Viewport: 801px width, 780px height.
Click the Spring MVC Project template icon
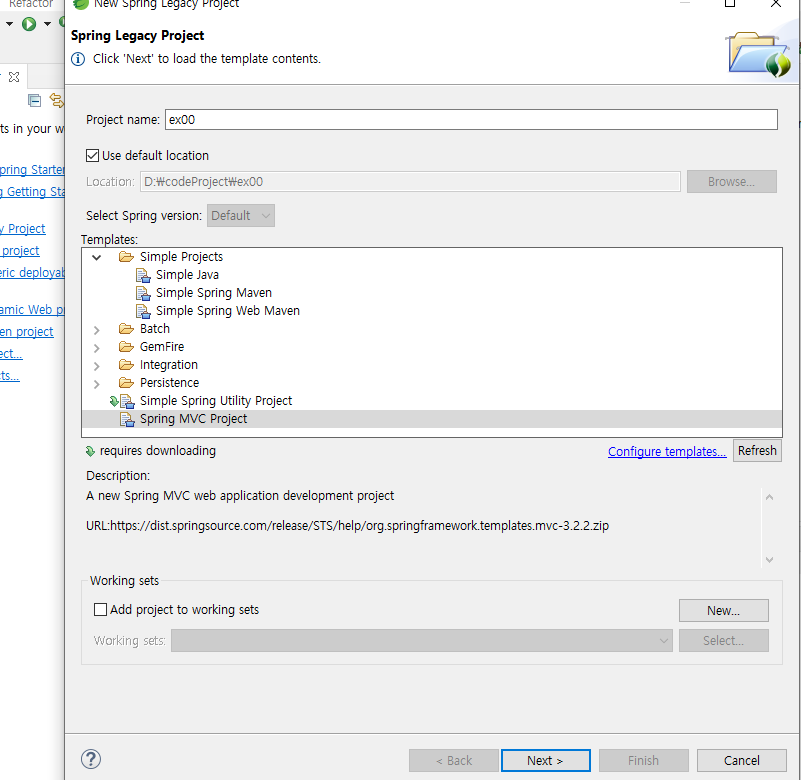(127, 419)
